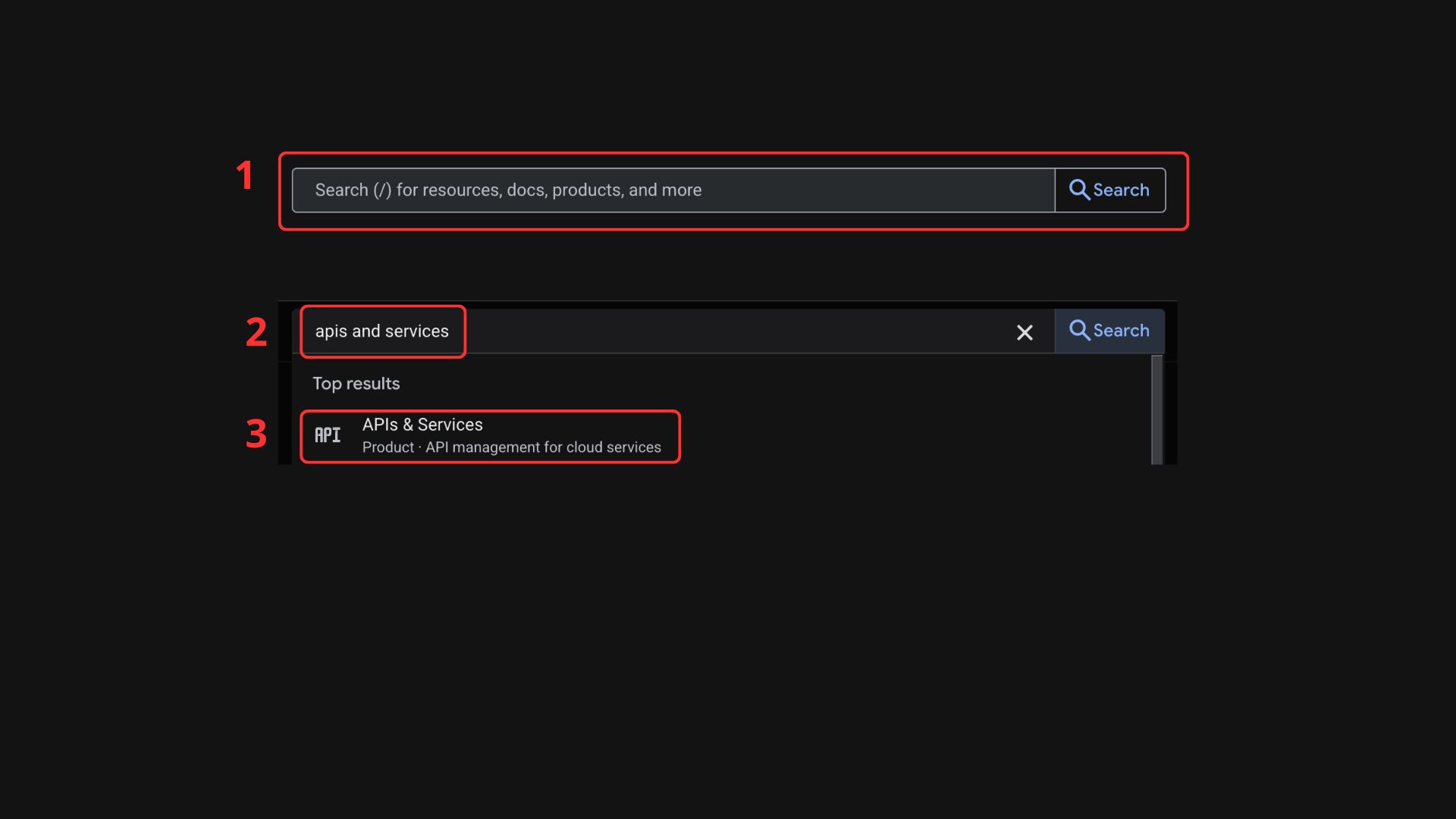This screenshot has width=1456, height=819.
Task: Click the red step number 1 annotation
Action: 244,176
